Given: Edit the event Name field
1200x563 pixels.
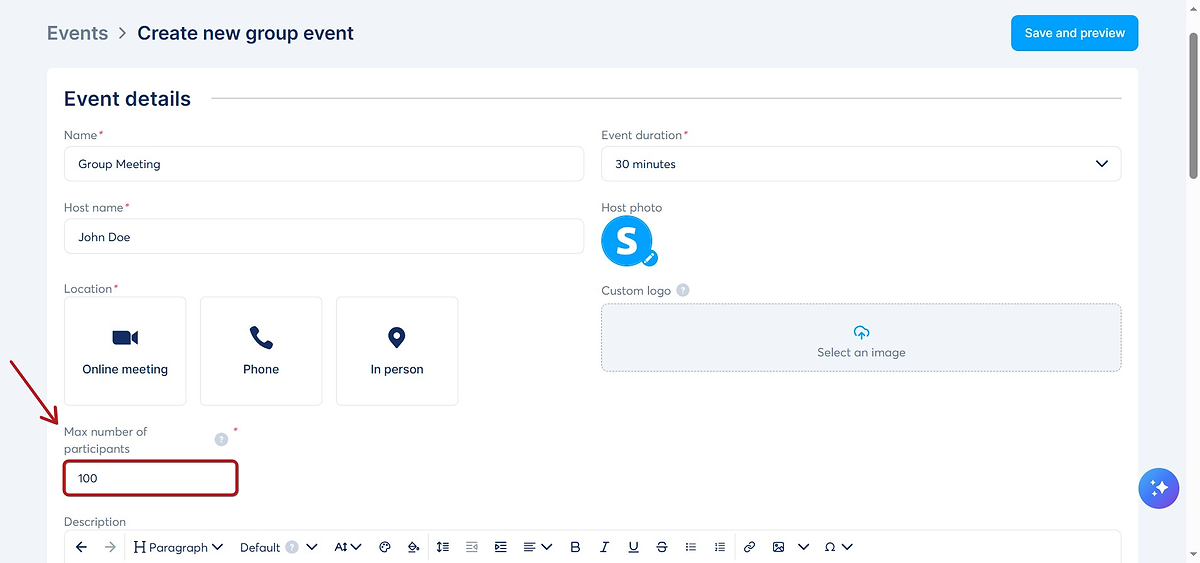Looking at the screenshot, I should [x=324, y=164].
